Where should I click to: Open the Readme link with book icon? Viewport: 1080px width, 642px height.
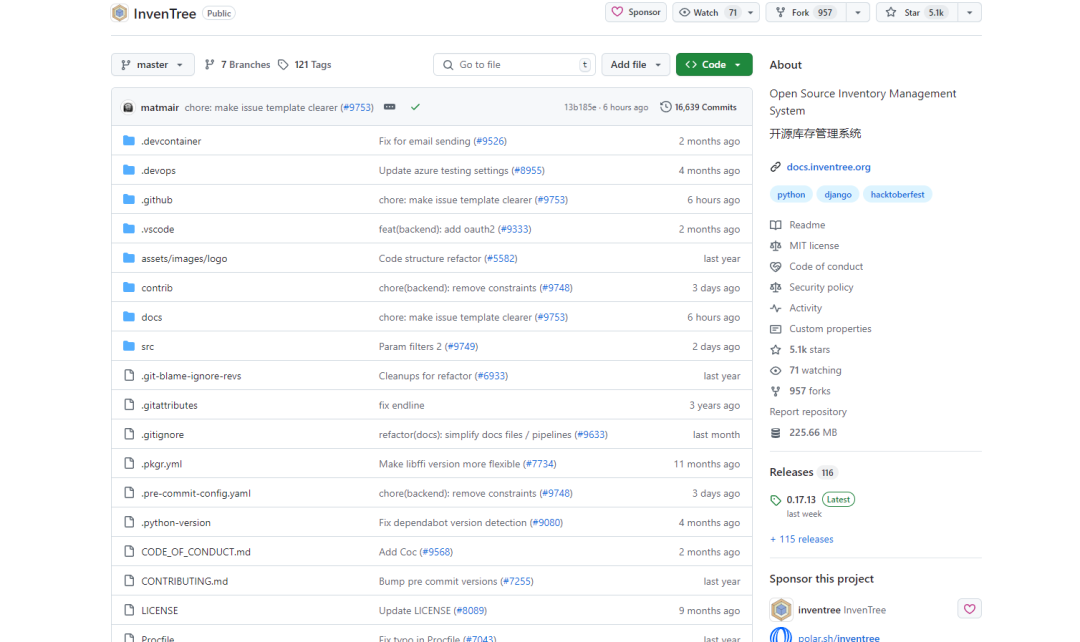click(798, 225)
